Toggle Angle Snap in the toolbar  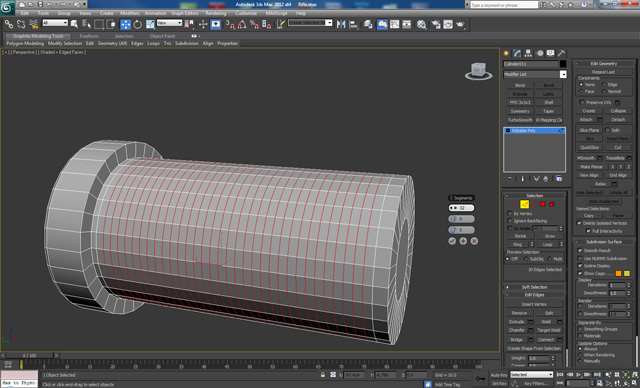(242, 24)
